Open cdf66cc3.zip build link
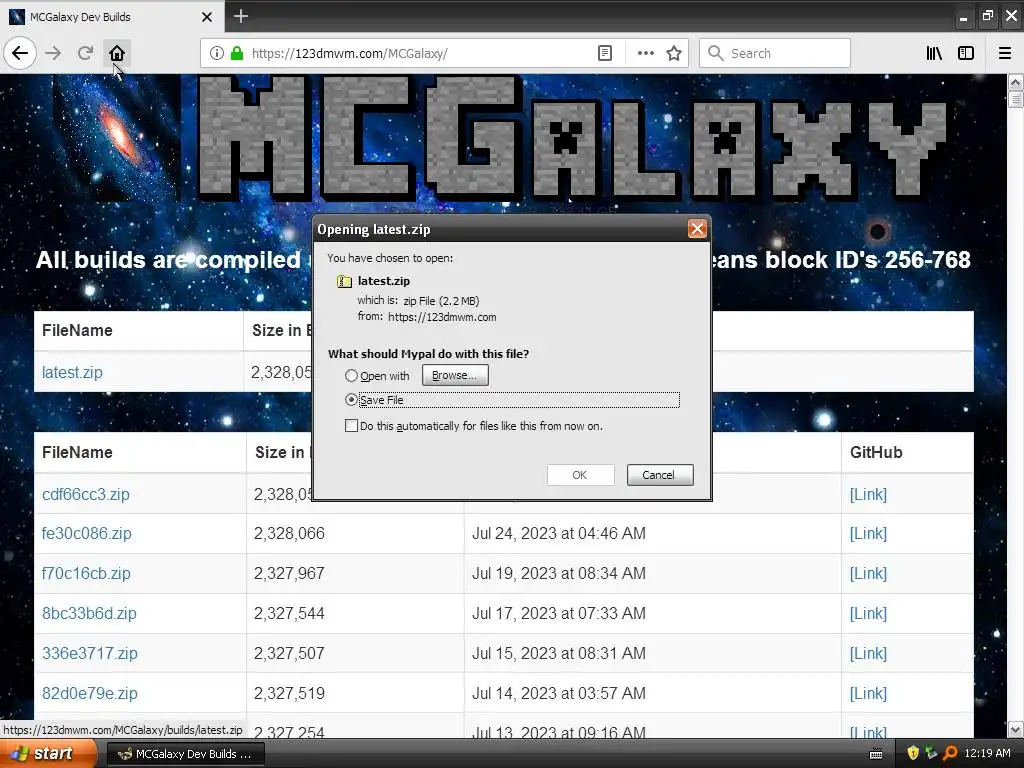This screenshot has height=768, width=1024. point(86,494)
